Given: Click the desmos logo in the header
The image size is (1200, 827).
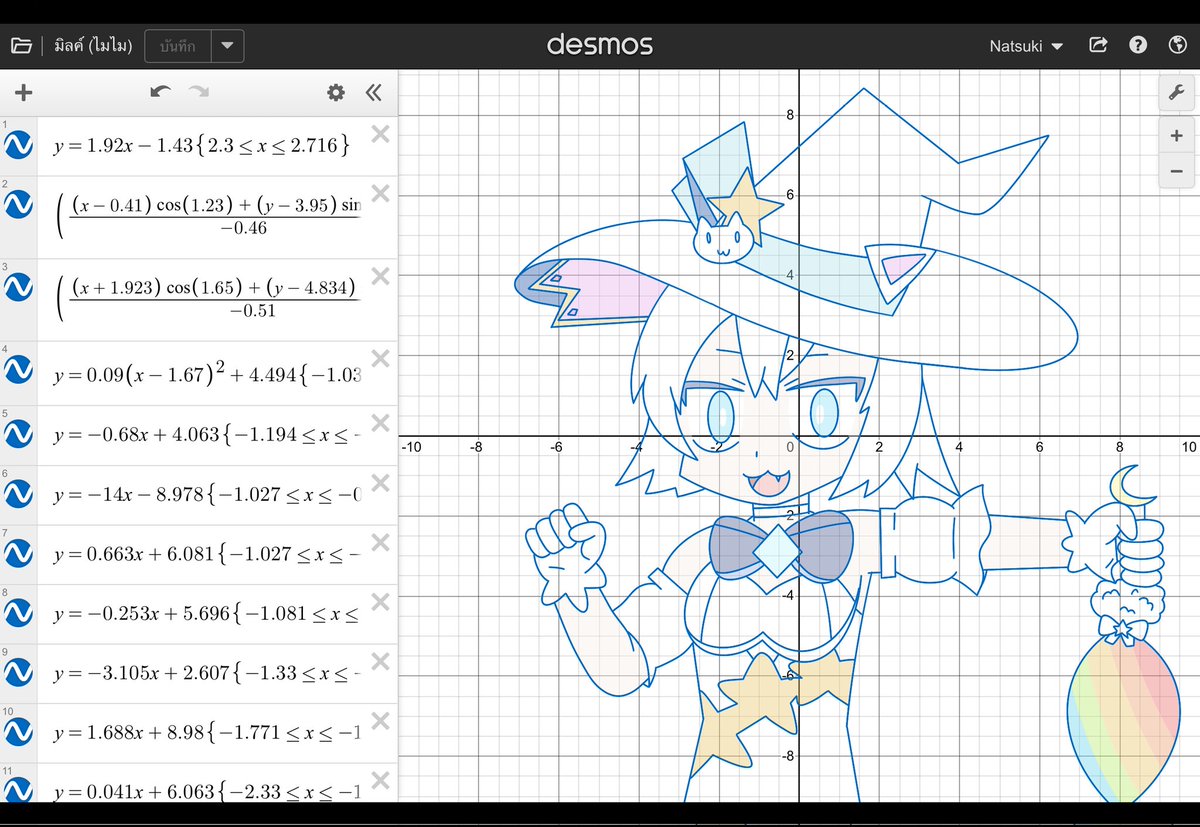Looking at the screenshot, I should pyautogui.click(x=599, y=44).
